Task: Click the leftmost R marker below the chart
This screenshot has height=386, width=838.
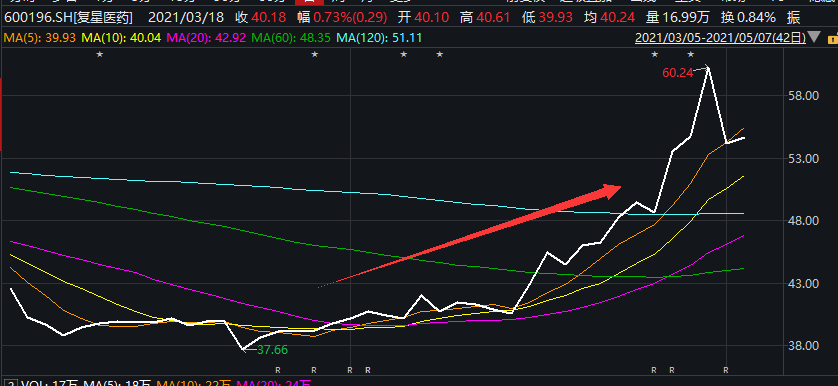Action: click(x=278, y=369)
